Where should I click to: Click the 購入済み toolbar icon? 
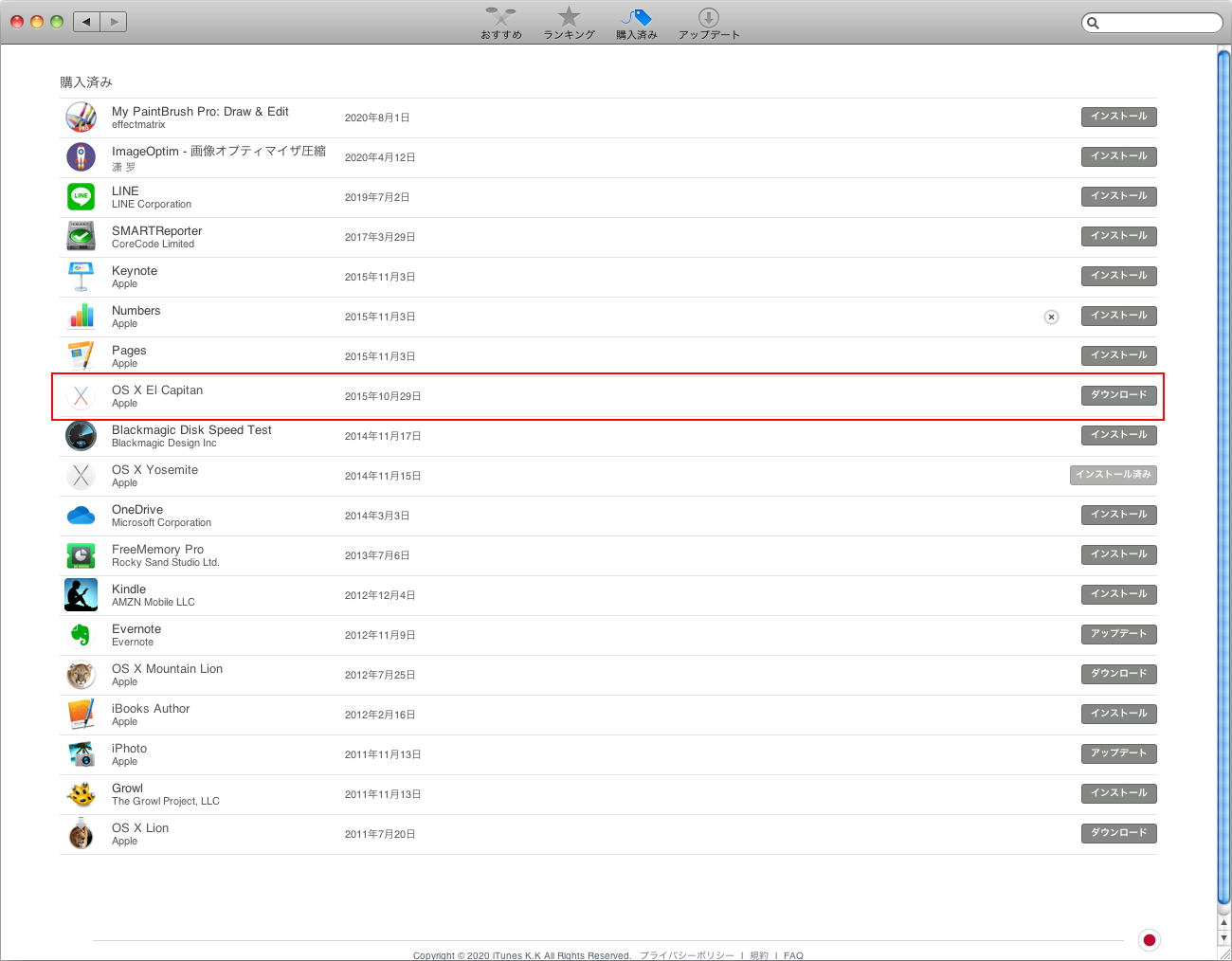pos(636,23)
